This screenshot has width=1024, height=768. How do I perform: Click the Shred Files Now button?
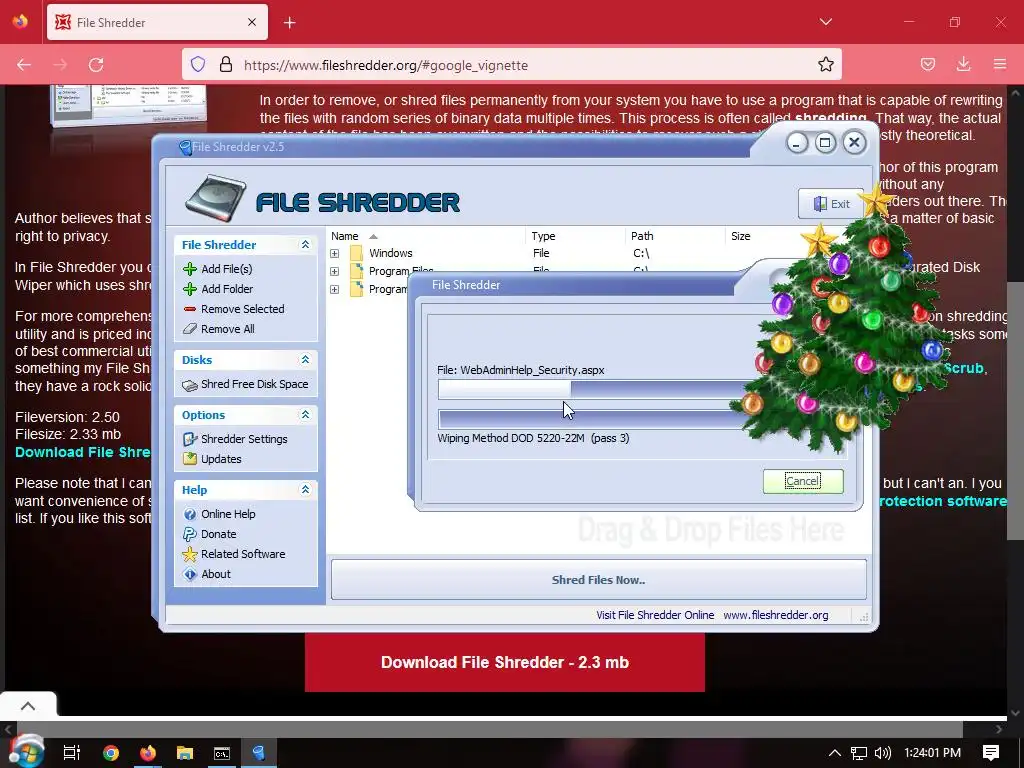point(598,579)
